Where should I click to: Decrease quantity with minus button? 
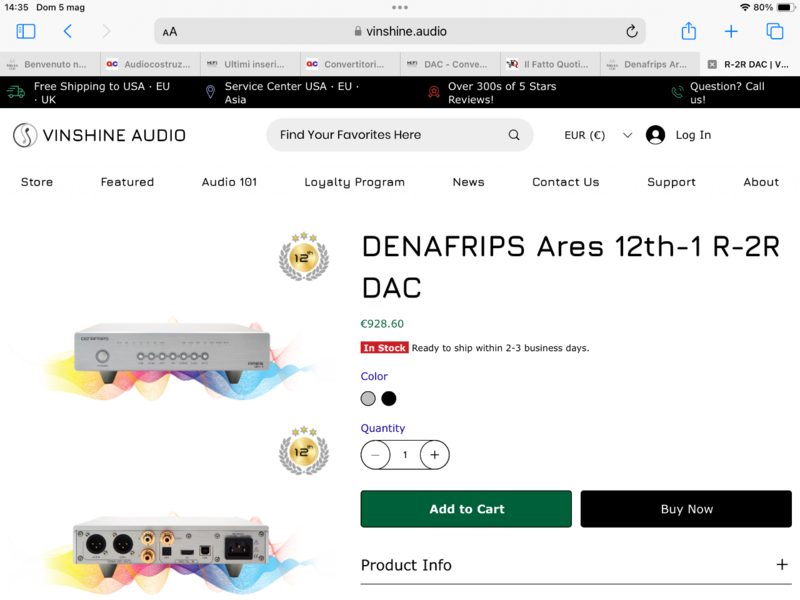[375, 455]
